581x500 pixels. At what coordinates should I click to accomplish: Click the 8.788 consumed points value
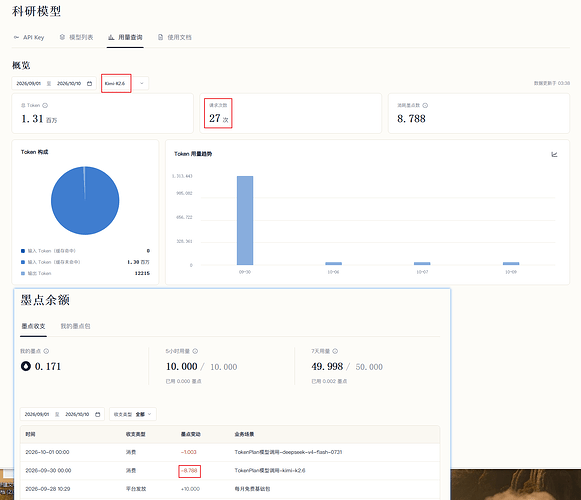tap(411, 119)
